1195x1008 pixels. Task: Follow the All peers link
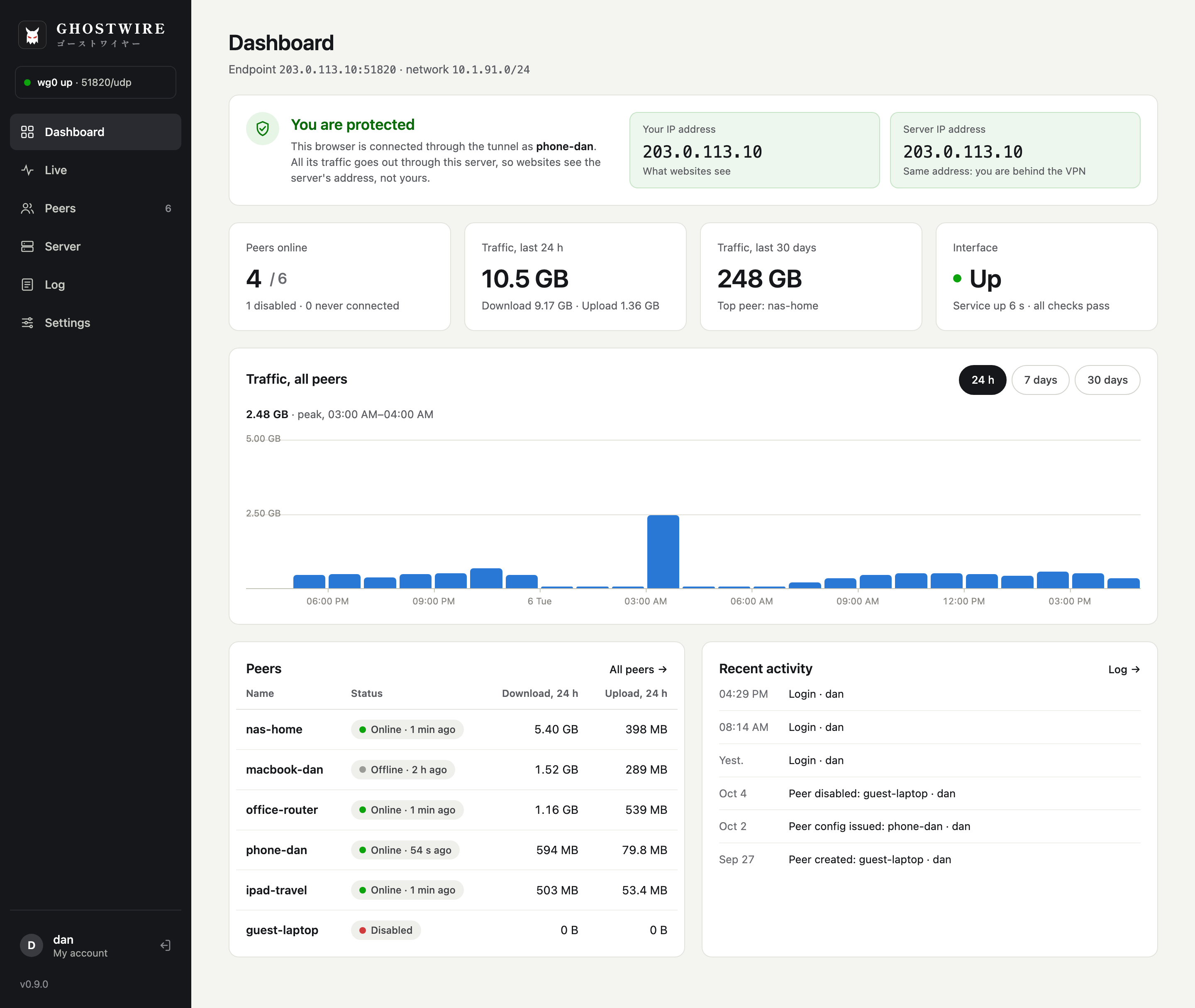tap(638, 669)
